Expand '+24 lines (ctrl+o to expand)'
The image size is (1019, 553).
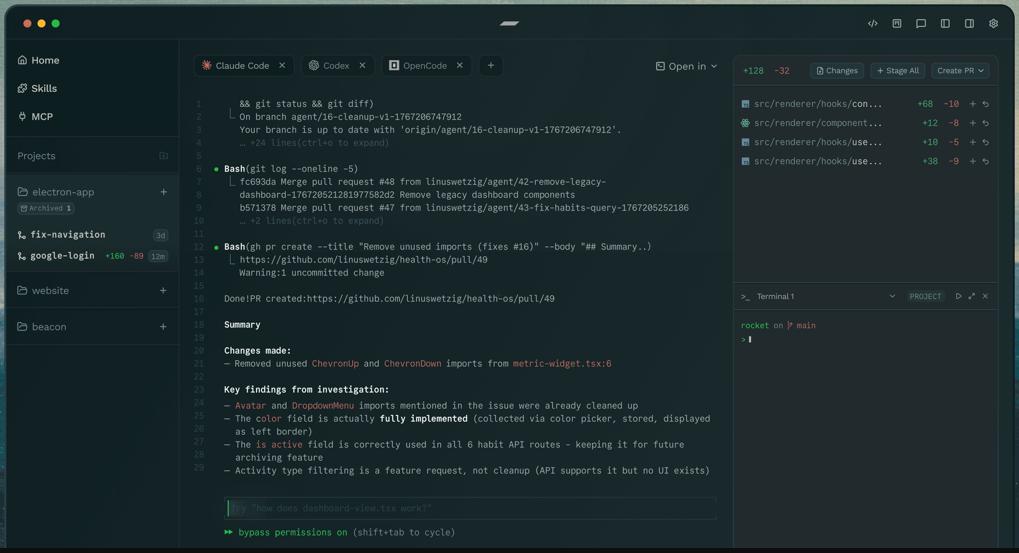314,143
